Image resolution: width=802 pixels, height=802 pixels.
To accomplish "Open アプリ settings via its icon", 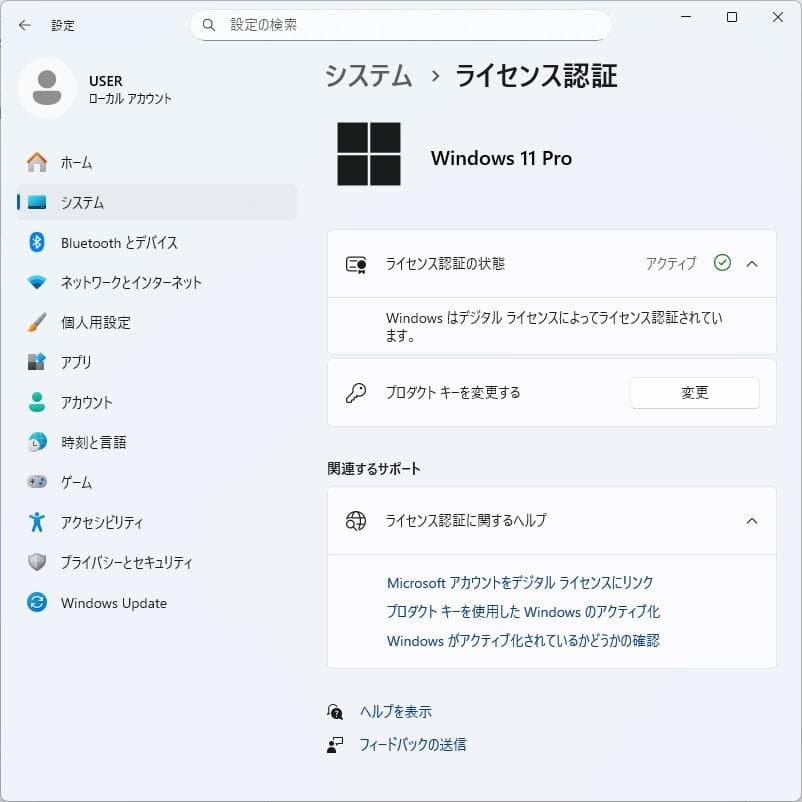I will pos(37,362).
